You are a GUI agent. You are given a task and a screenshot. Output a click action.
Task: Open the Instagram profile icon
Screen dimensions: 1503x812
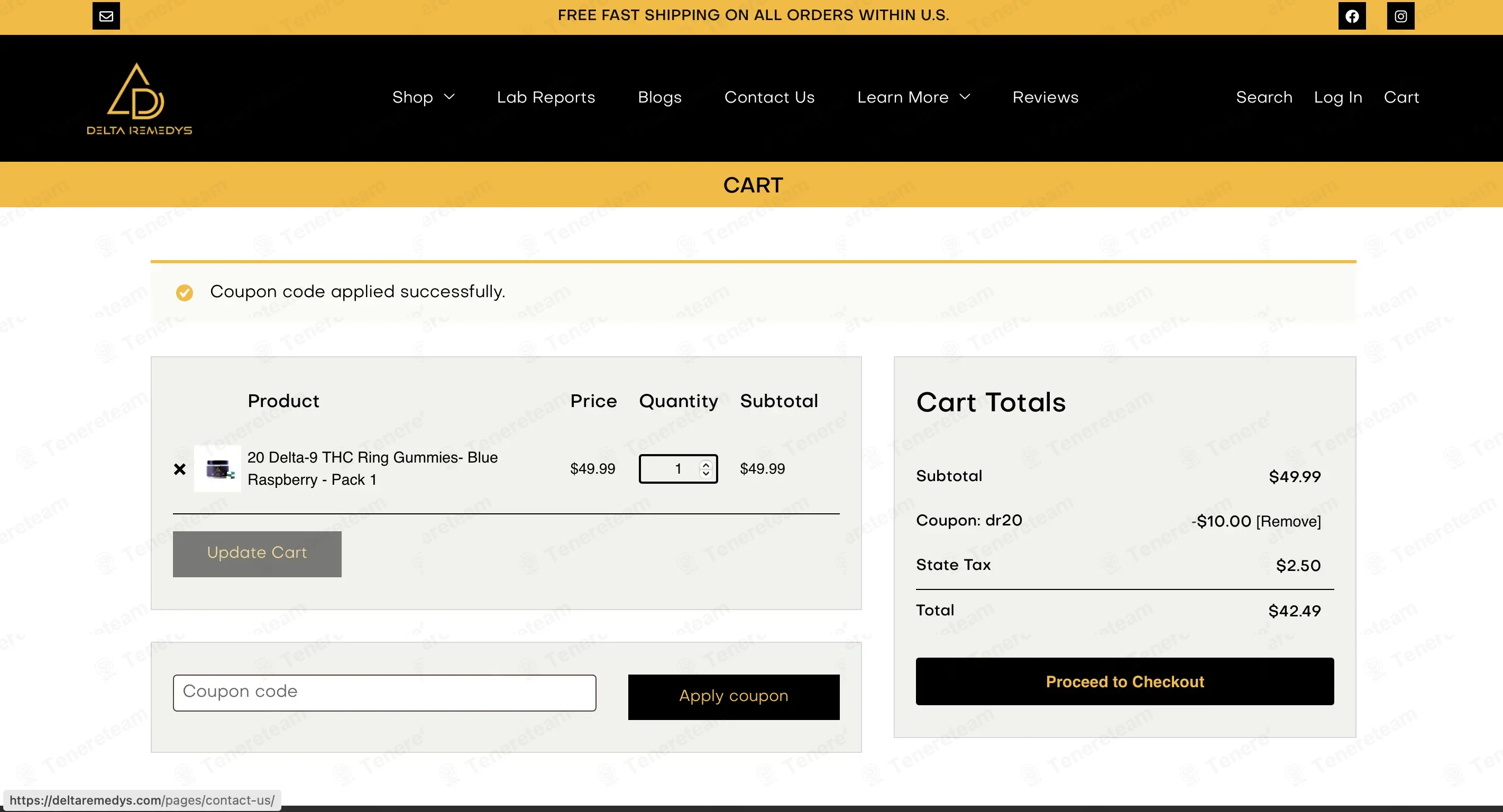point(1400,16)
